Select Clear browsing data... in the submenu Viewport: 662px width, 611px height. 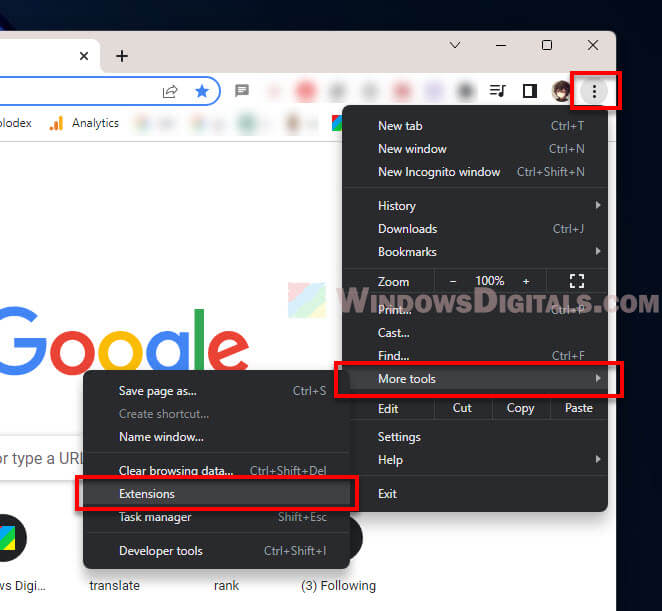217,470
